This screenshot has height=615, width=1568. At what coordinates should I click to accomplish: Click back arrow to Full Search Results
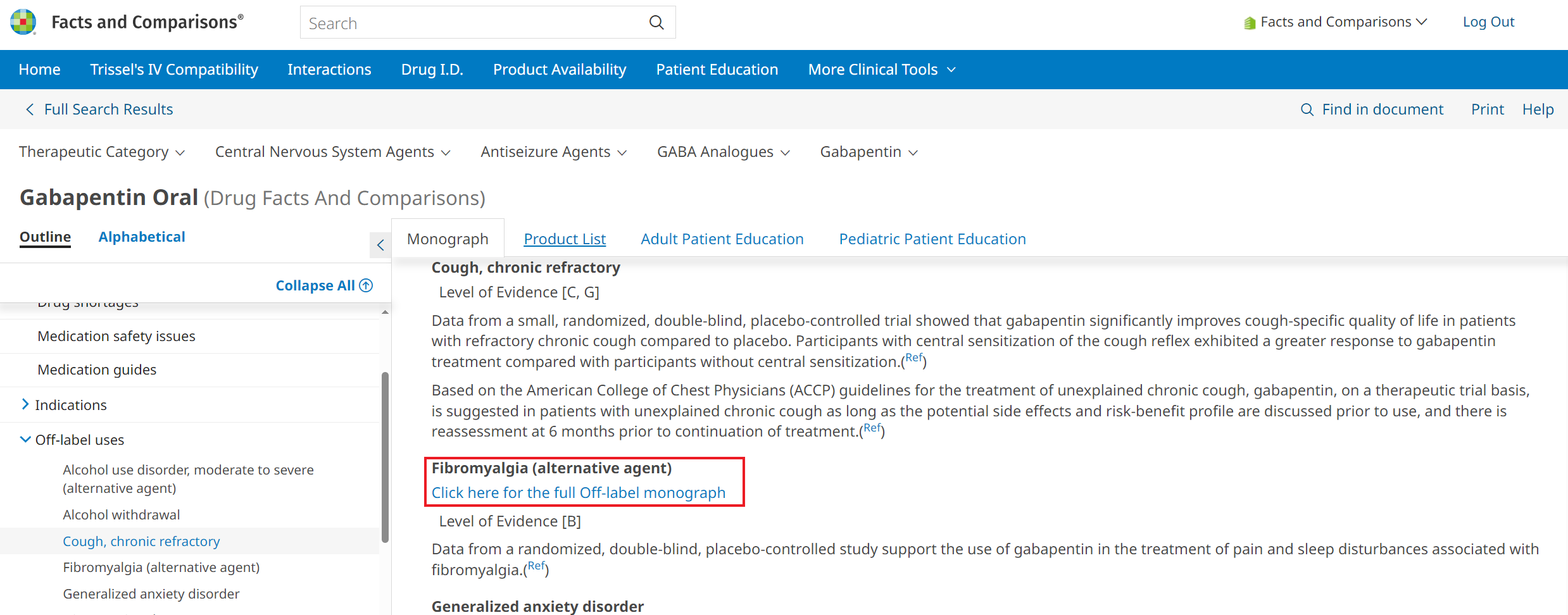click(29, 109)
